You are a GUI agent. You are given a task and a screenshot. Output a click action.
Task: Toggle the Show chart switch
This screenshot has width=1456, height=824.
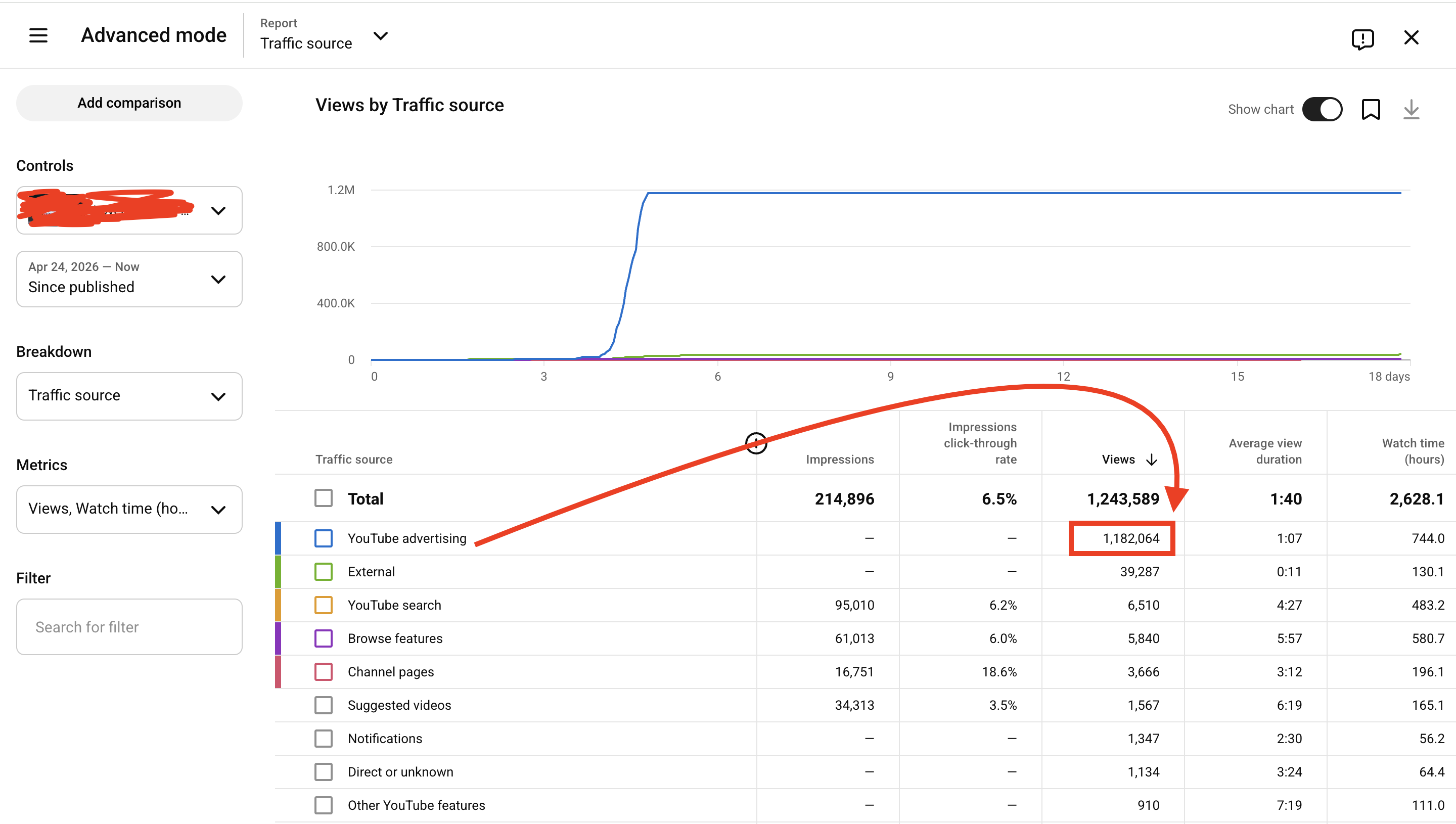1322,109
